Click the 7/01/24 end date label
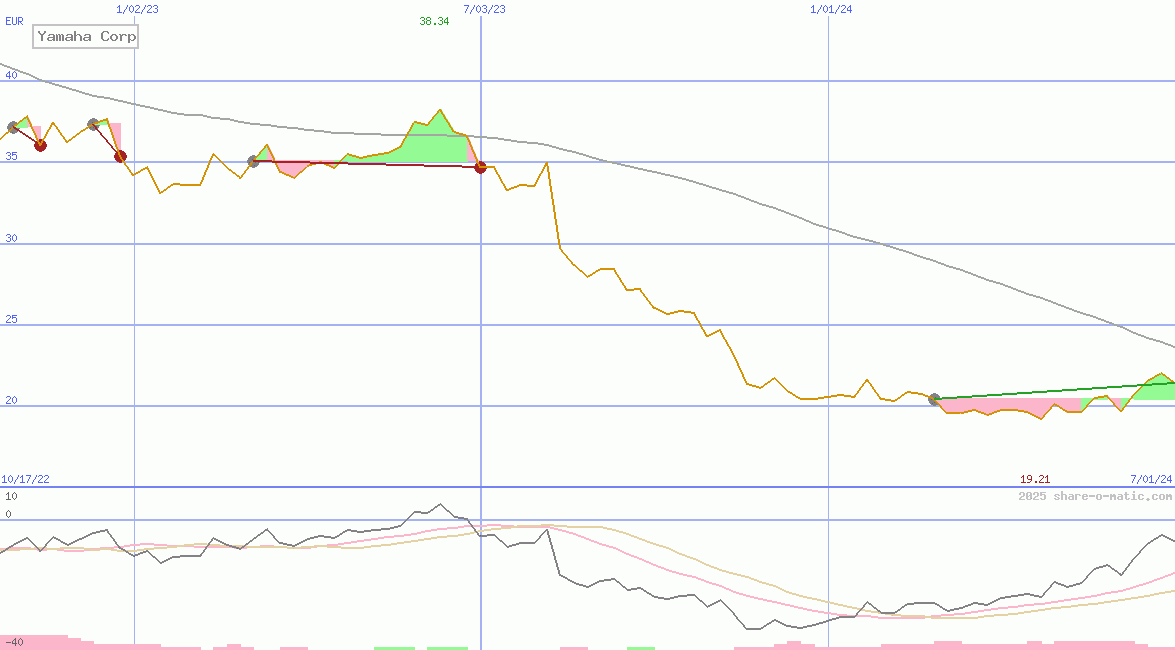The width and height of the screenshot is (1175, 650). pyautogui.click(x=1150, y=480)
